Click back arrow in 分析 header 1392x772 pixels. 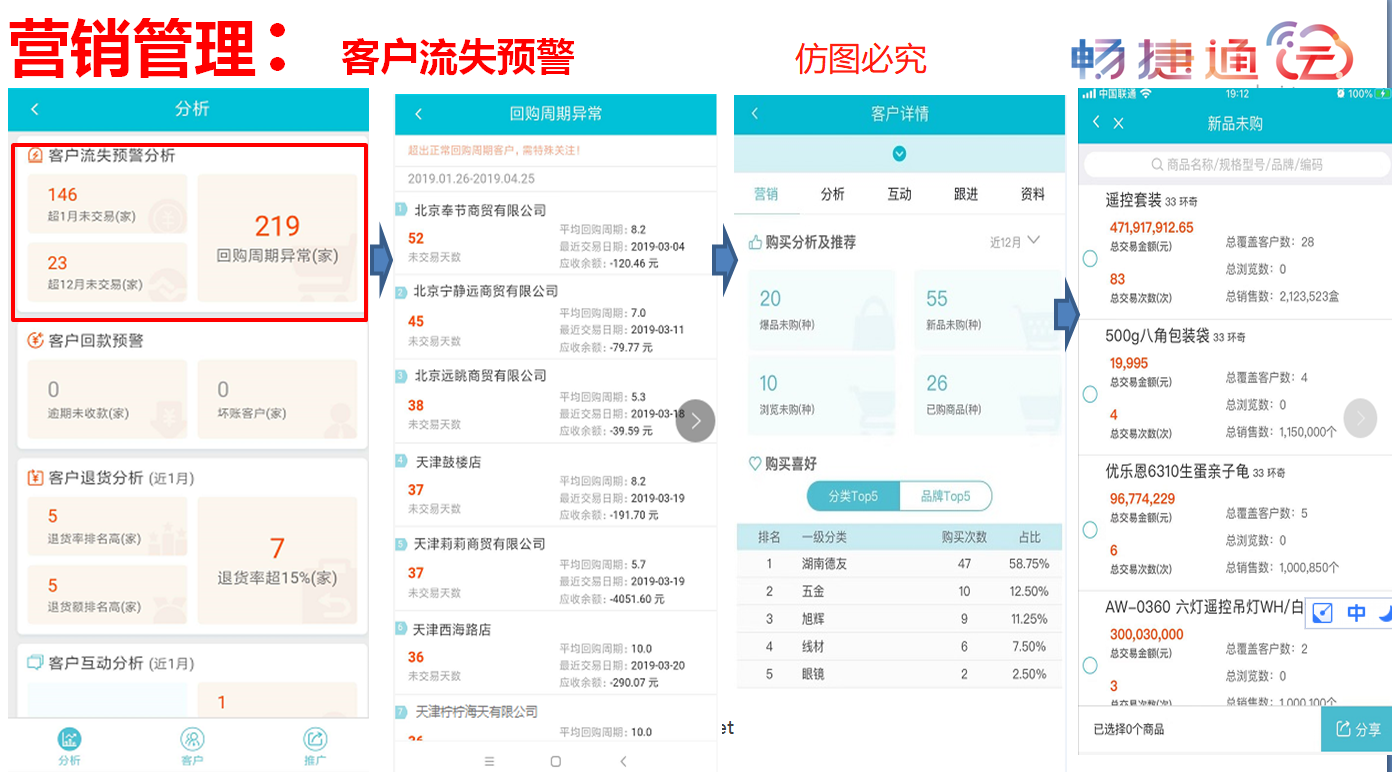coord(35,109)
